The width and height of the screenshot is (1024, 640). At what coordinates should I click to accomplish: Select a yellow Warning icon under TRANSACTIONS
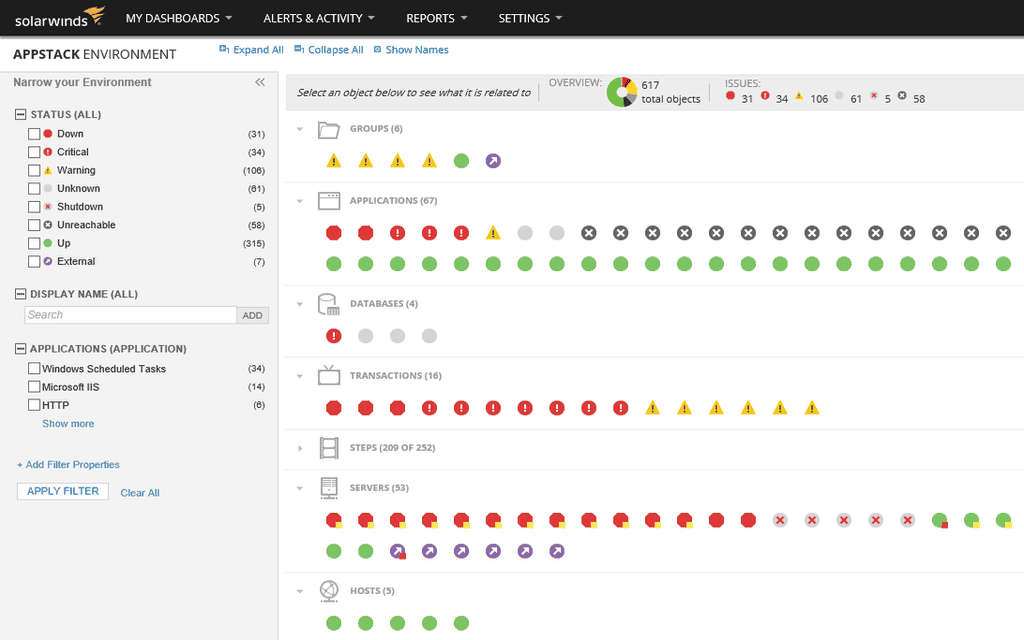(x=652, y=407)
